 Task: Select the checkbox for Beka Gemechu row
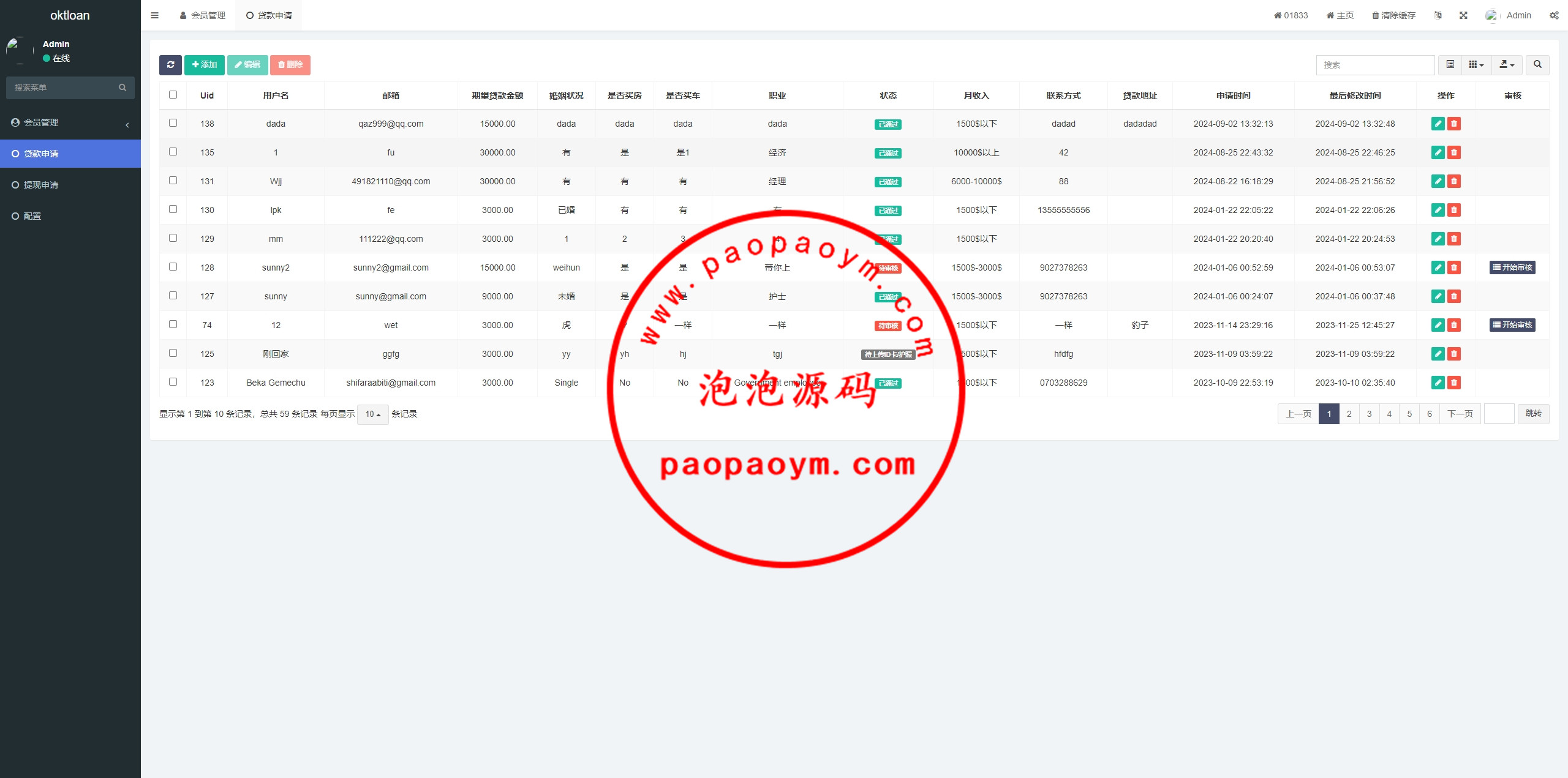point(173,382)
